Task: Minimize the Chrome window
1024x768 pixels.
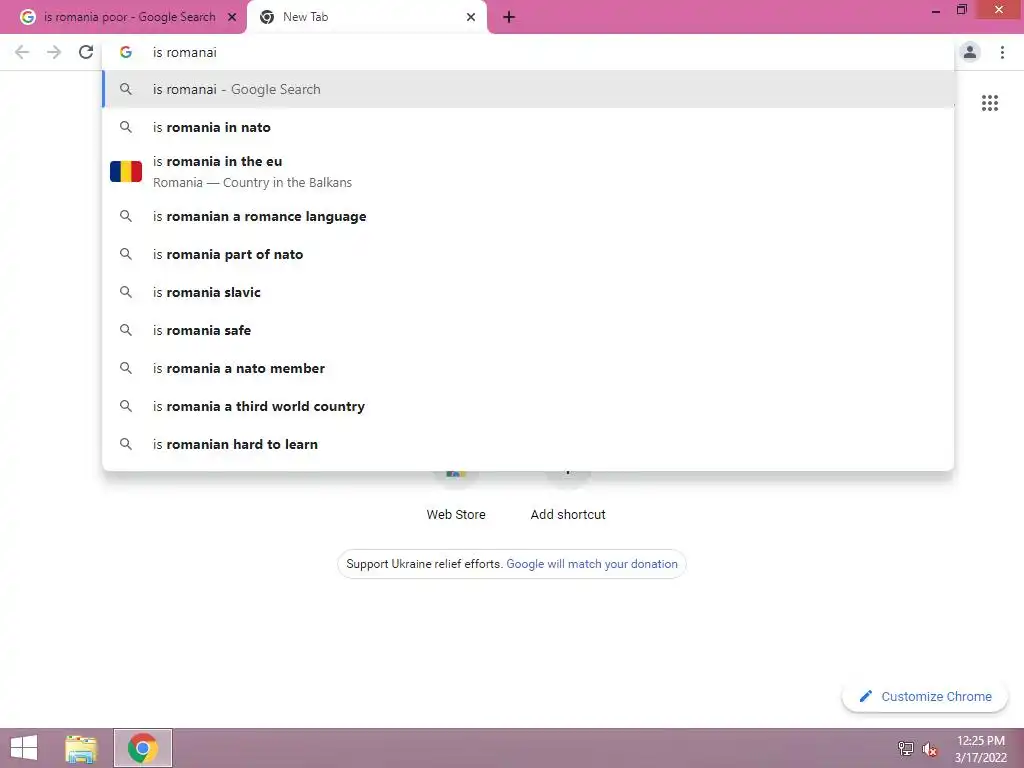Action: pyautogui.click(x=935, y=10)
